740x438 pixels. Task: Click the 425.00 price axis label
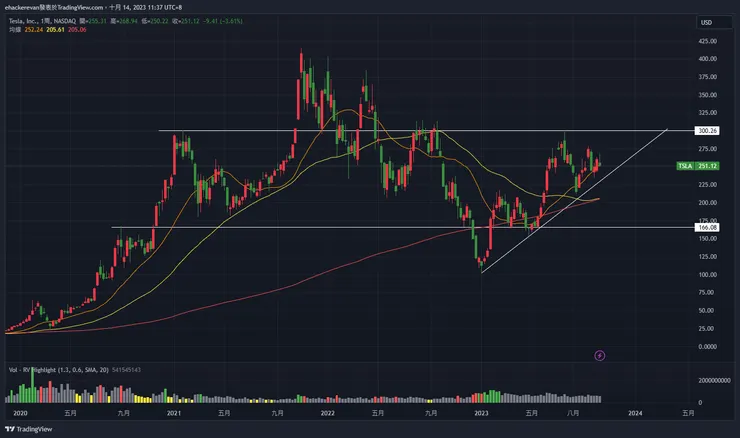coord(707,41)
